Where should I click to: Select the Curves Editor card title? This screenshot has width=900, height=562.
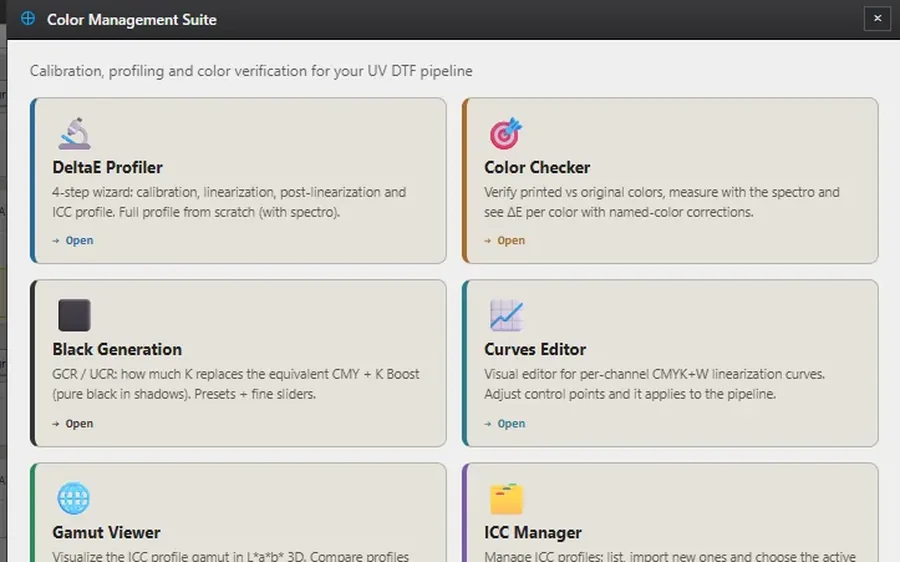(535, 349)
